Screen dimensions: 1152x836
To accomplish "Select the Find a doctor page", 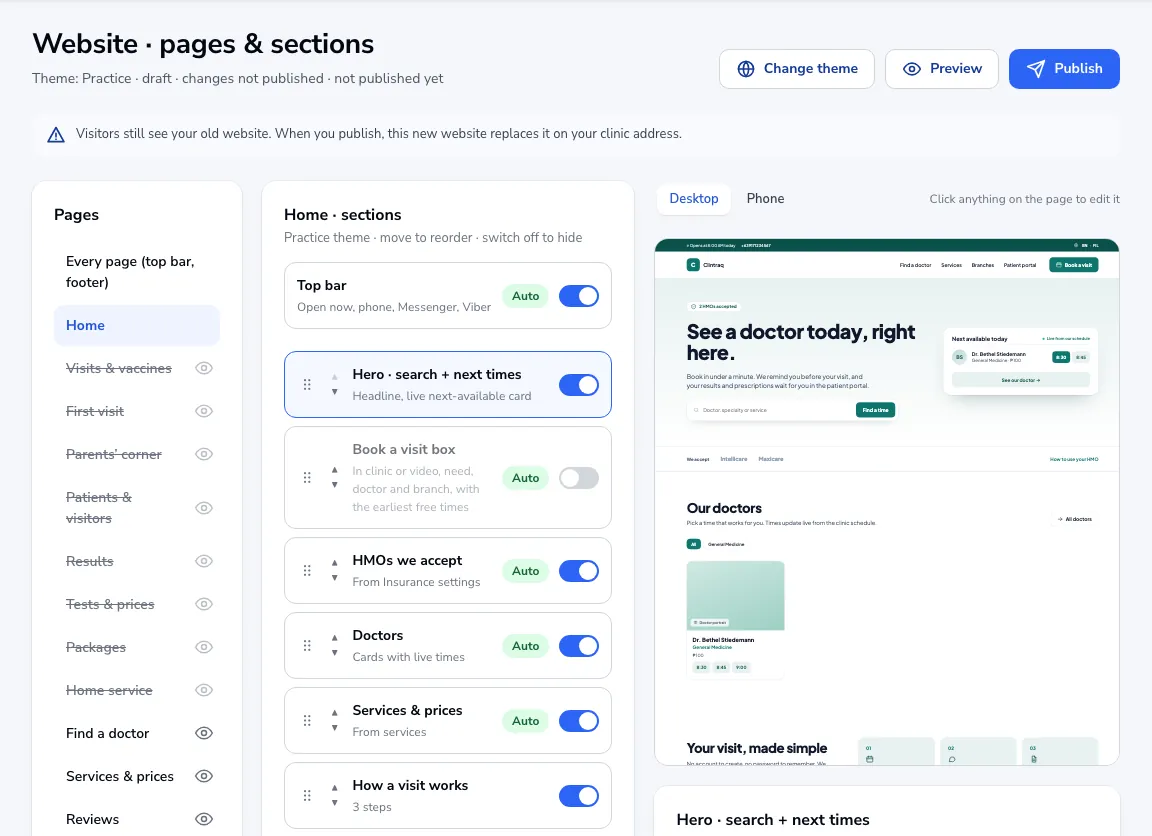I will [107, 733].
